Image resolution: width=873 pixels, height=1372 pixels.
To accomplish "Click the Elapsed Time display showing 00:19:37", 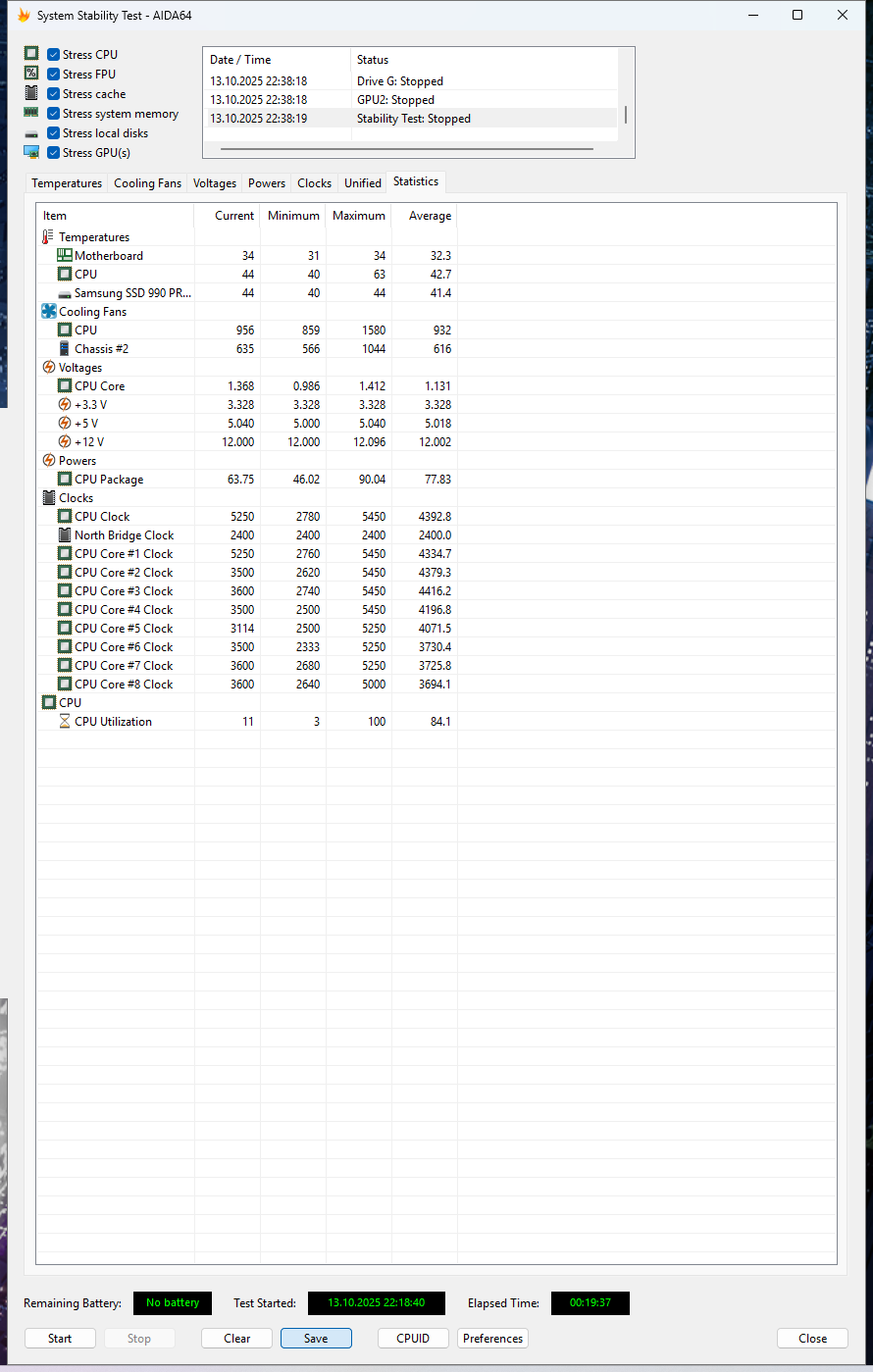I will tap(590, 1302).
